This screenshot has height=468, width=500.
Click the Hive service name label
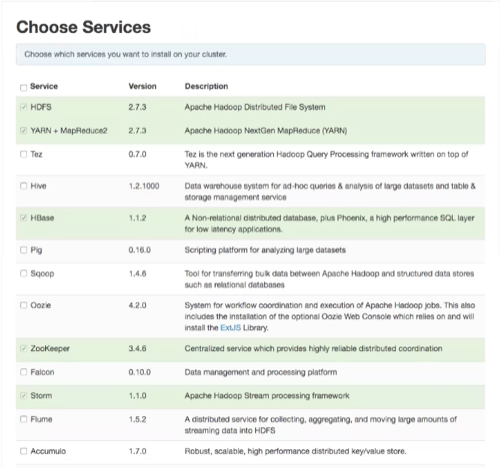click(38, 186)
